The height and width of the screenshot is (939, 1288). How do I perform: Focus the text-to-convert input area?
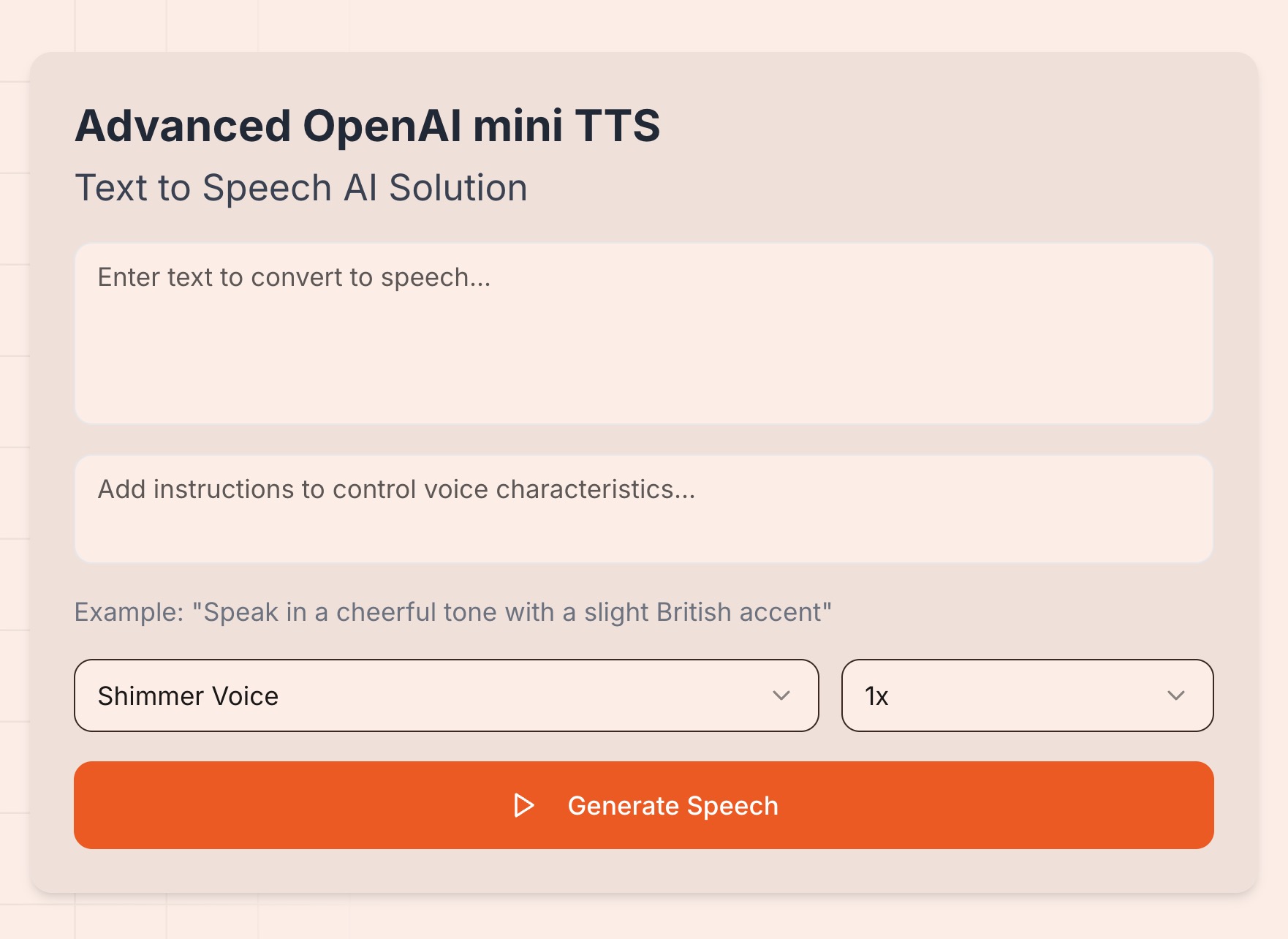point(643,333)
